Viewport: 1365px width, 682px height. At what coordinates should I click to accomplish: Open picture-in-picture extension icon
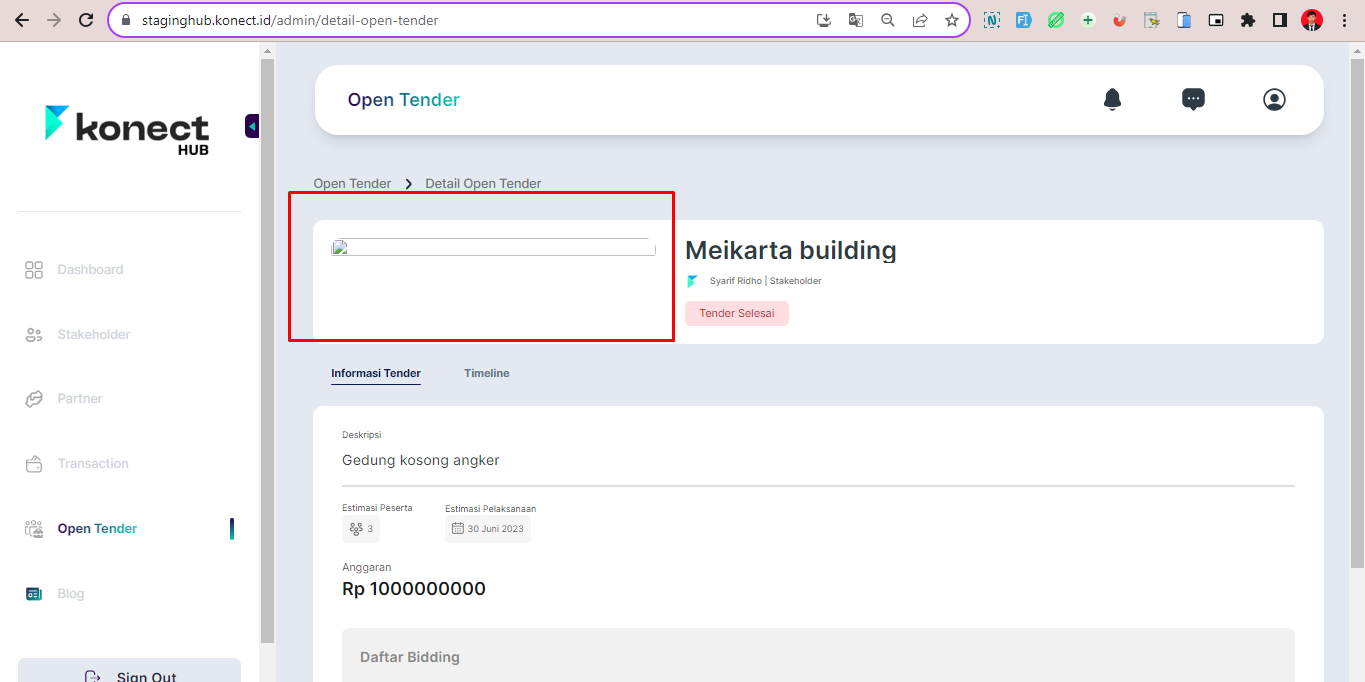click(x=1216, y=20)
